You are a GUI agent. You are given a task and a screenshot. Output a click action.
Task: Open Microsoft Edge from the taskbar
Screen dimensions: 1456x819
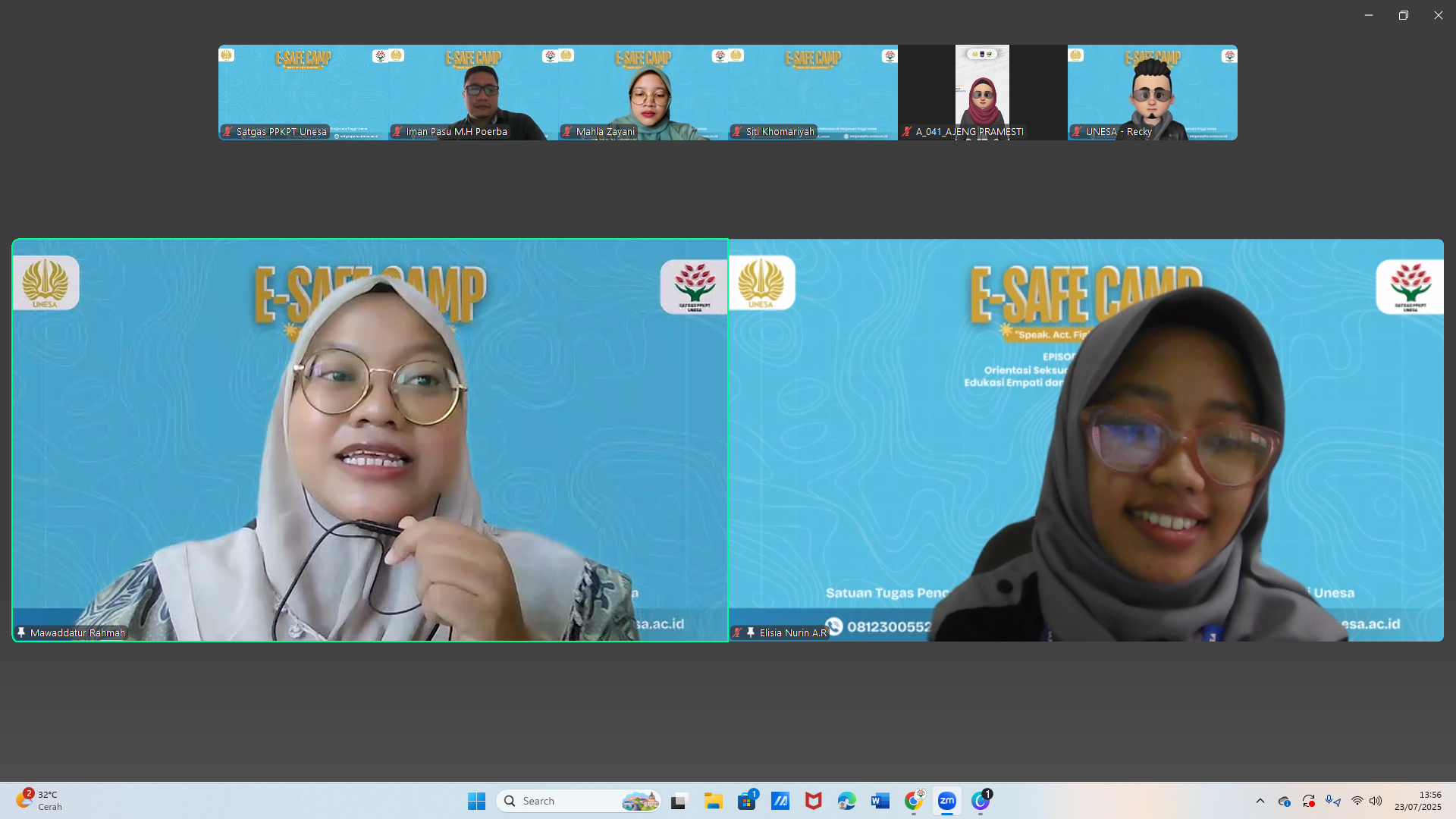[x=846, y=801]
